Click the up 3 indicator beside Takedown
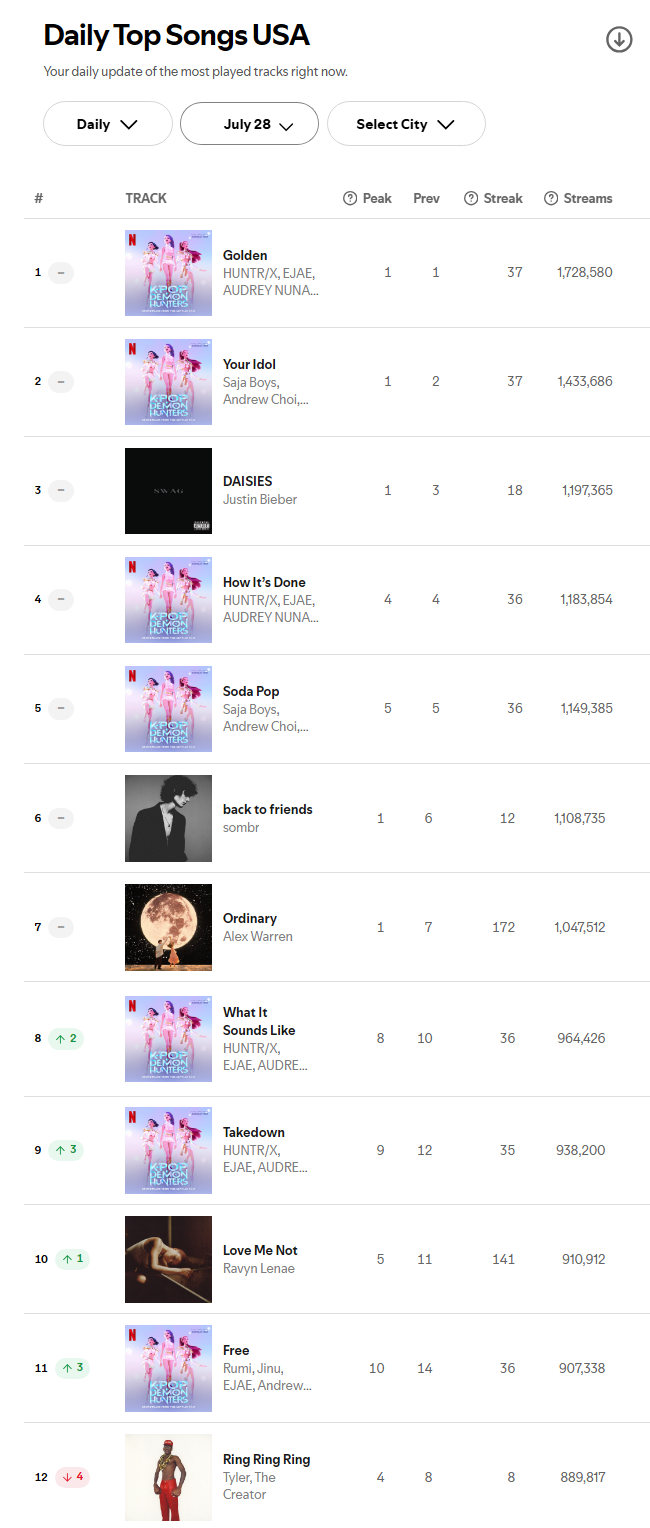This screenshot has height=1528, width=650. coord(67,1150)
